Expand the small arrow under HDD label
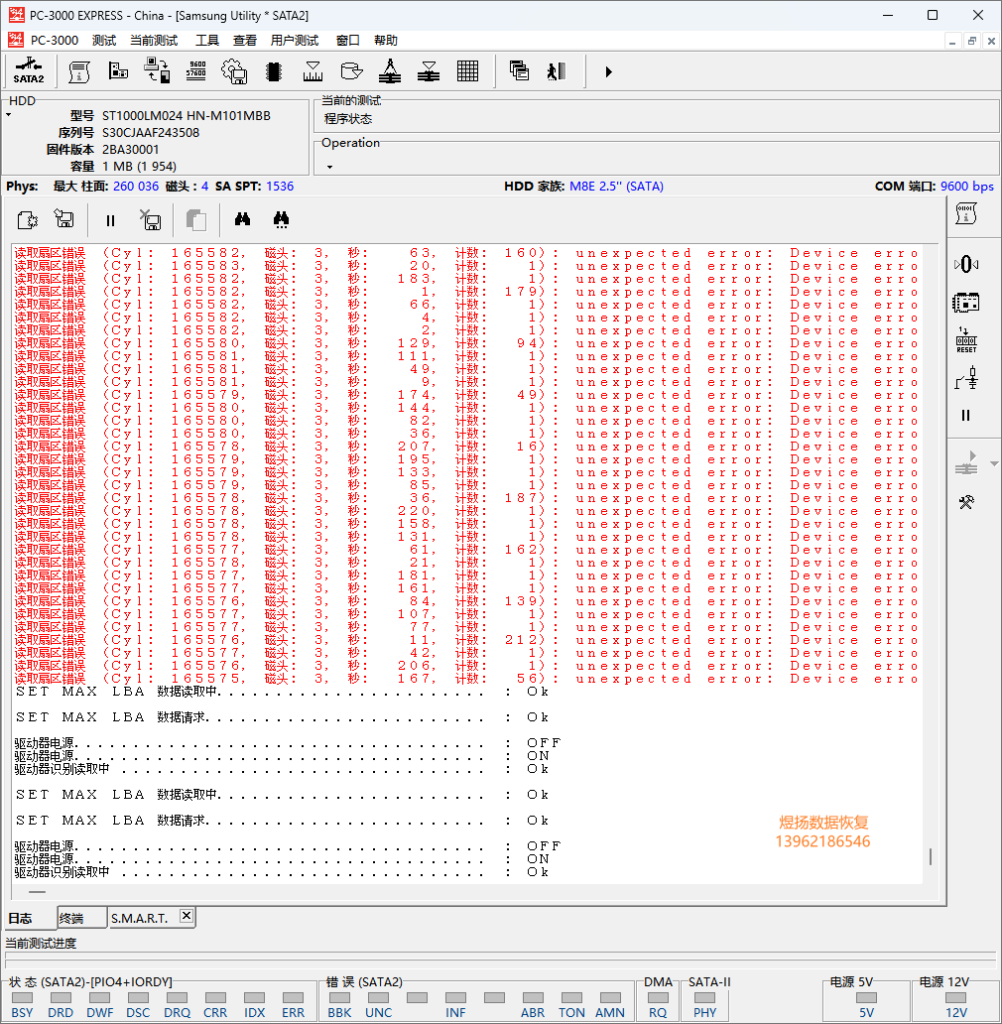Screen dimensions: 1002x1024 click(9, 115)
